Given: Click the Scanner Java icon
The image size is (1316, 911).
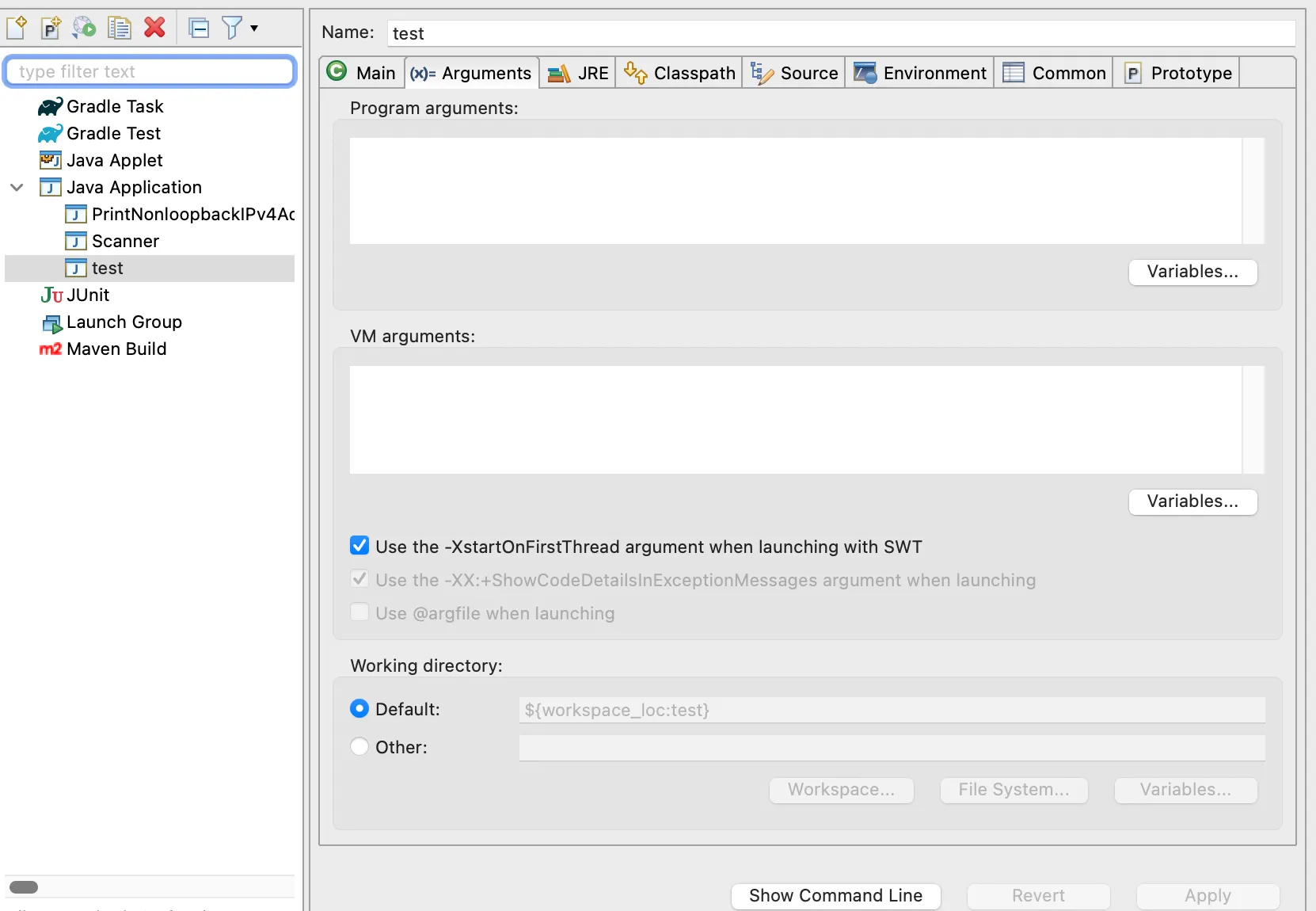Looking at the screenshot, I should (75, 241).
